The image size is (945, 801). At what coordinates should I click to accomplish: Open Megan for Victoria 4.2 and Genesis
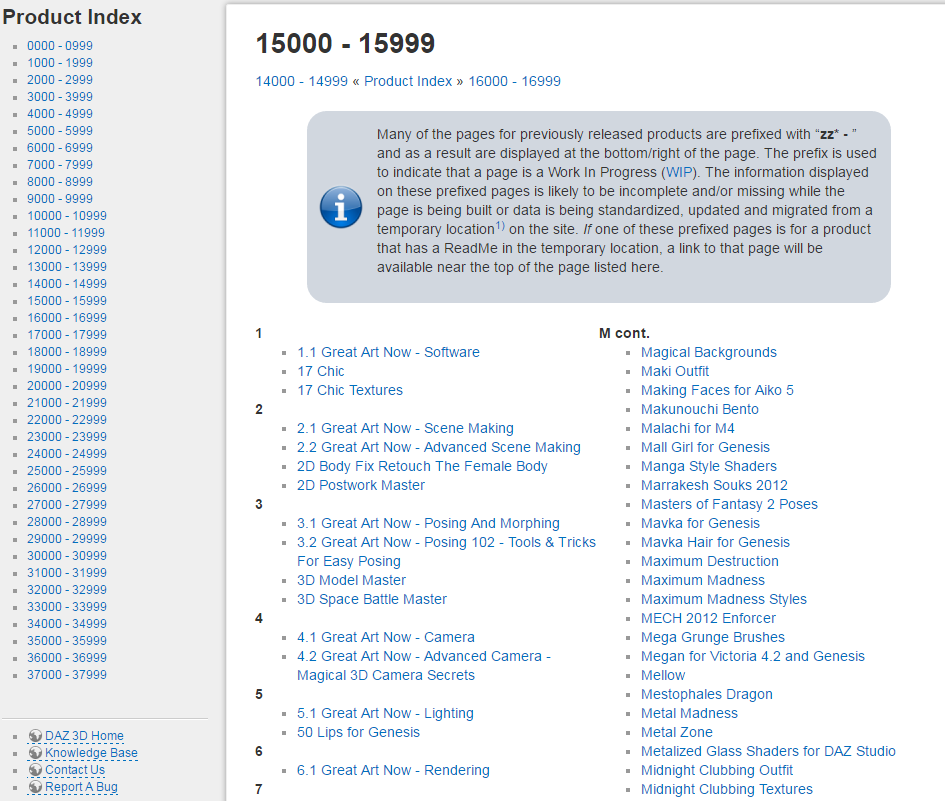pyautogui.click(x=753, y=656)
